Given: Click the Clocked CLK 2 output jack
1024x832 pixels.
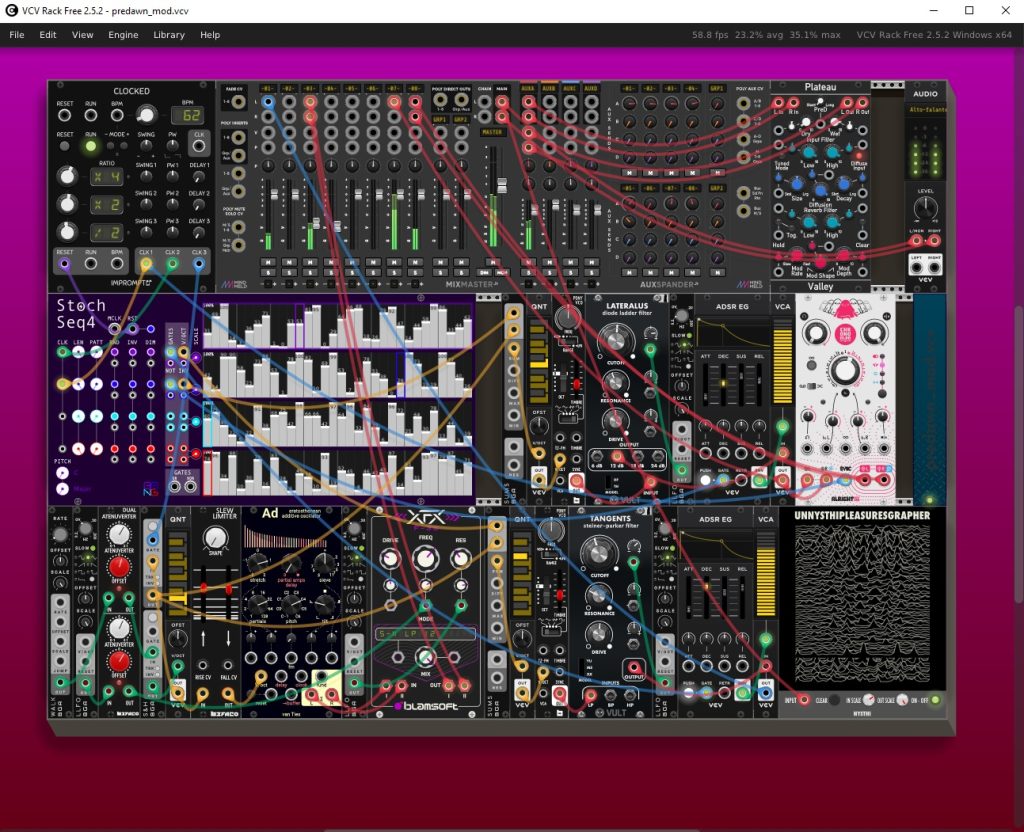Looking at the screenshot, I should 172,264.
